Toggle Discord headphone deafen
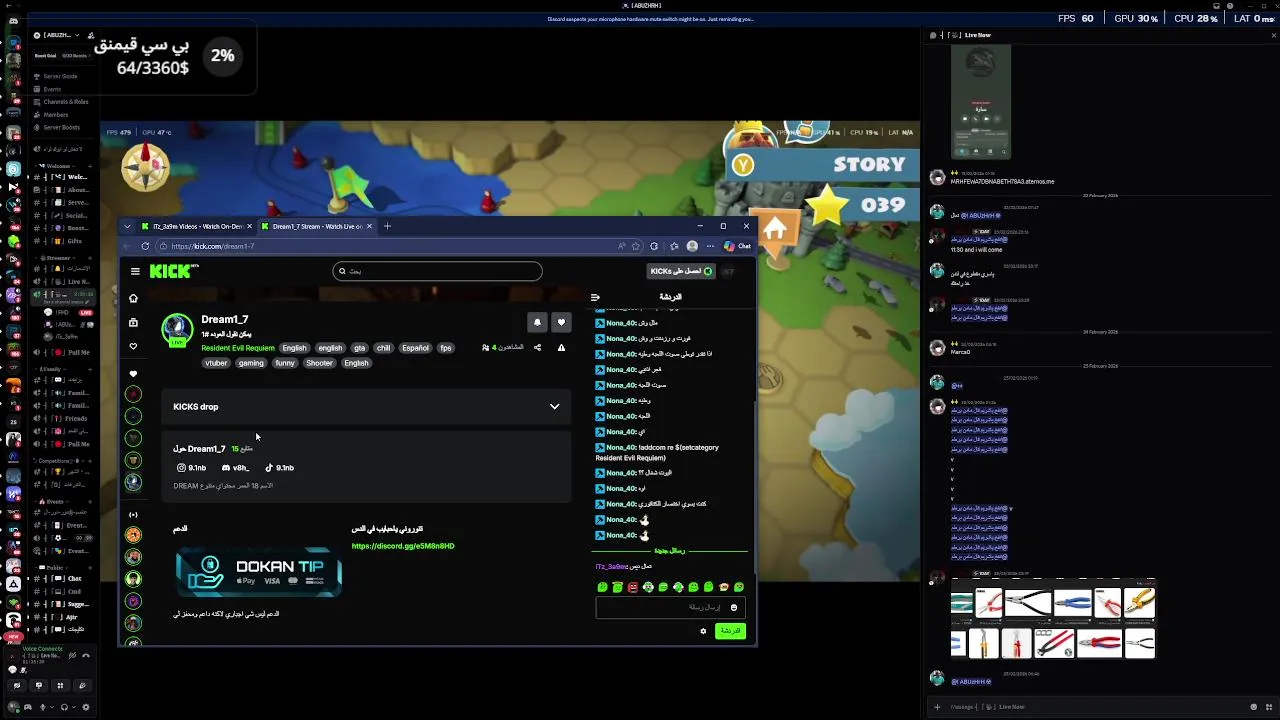The image size is (1280, 720). [65, 707]
